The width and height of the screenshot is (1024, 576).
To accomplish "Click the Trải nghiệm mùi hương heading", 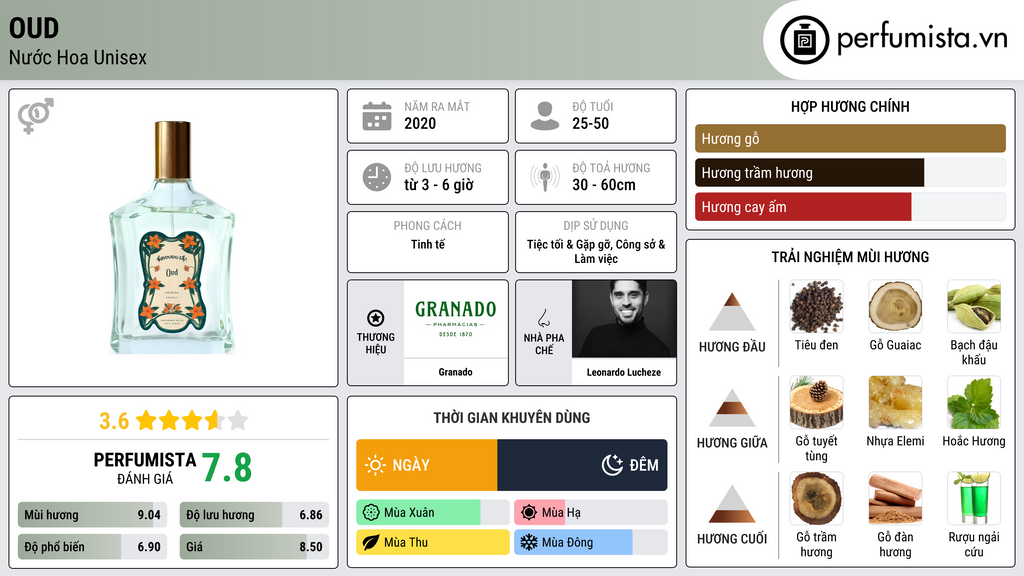I will click(850, 257).
